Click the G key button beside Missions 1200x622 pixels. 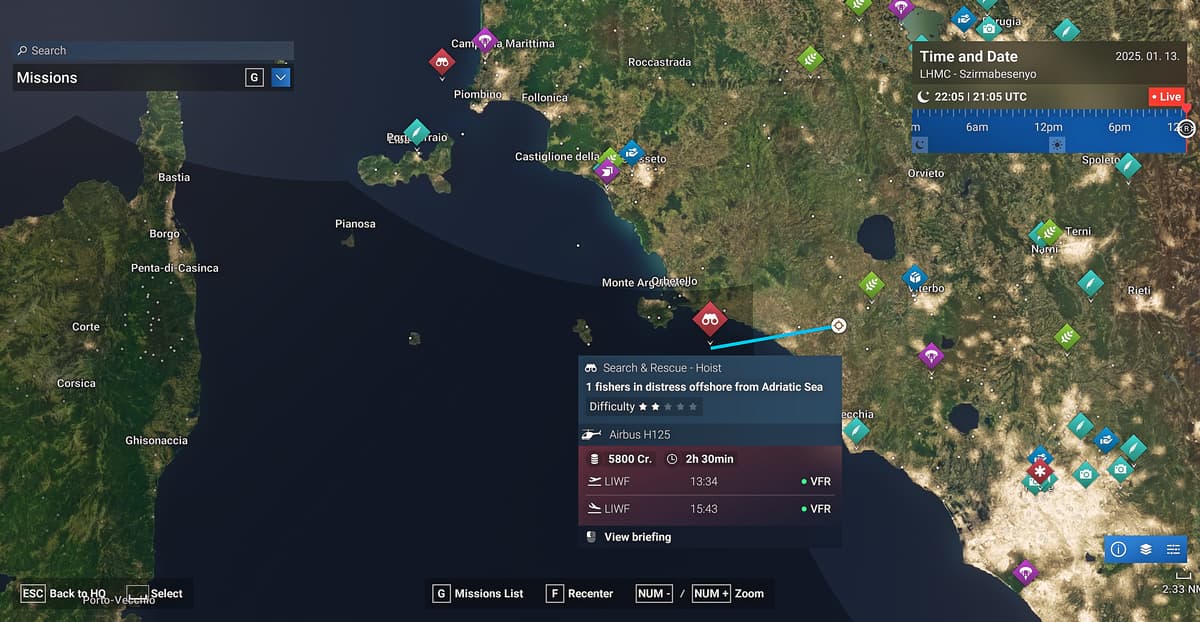pyautogui.click(x=254, y=77)
